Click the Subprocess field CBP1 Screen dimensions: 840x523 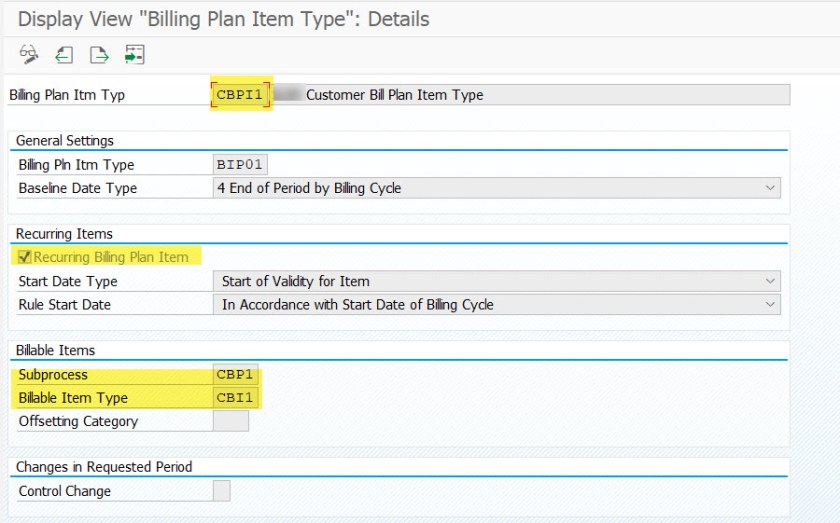tap(237, 375)
